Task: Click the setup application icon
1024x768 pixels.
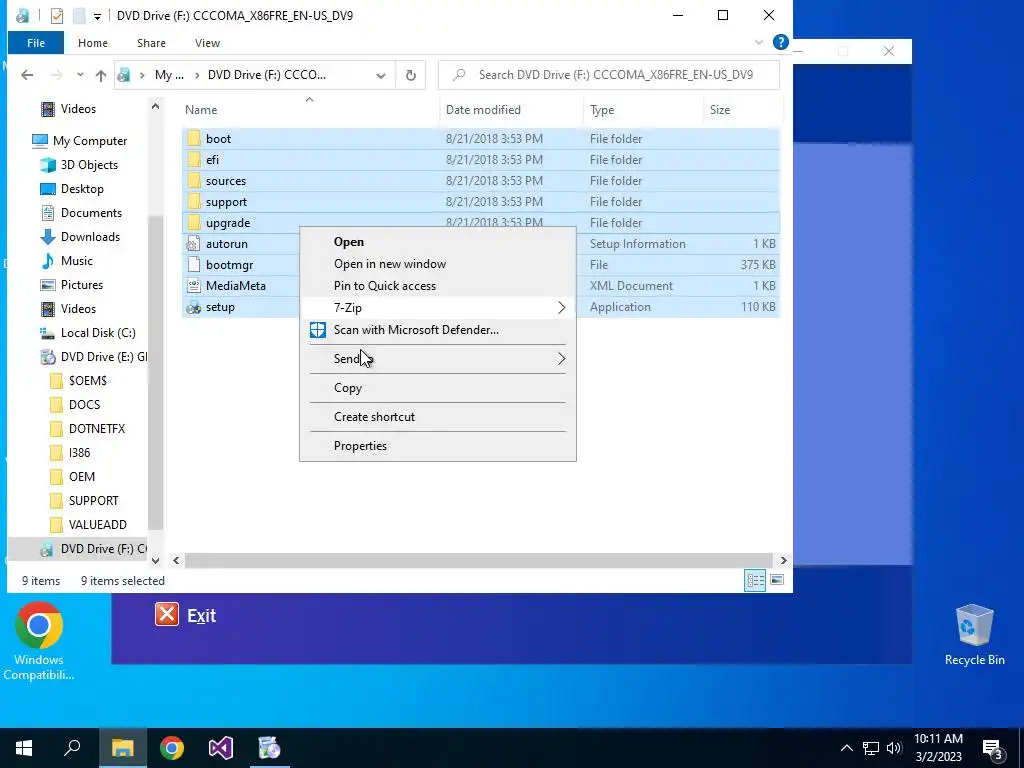Action: [193, 307]
